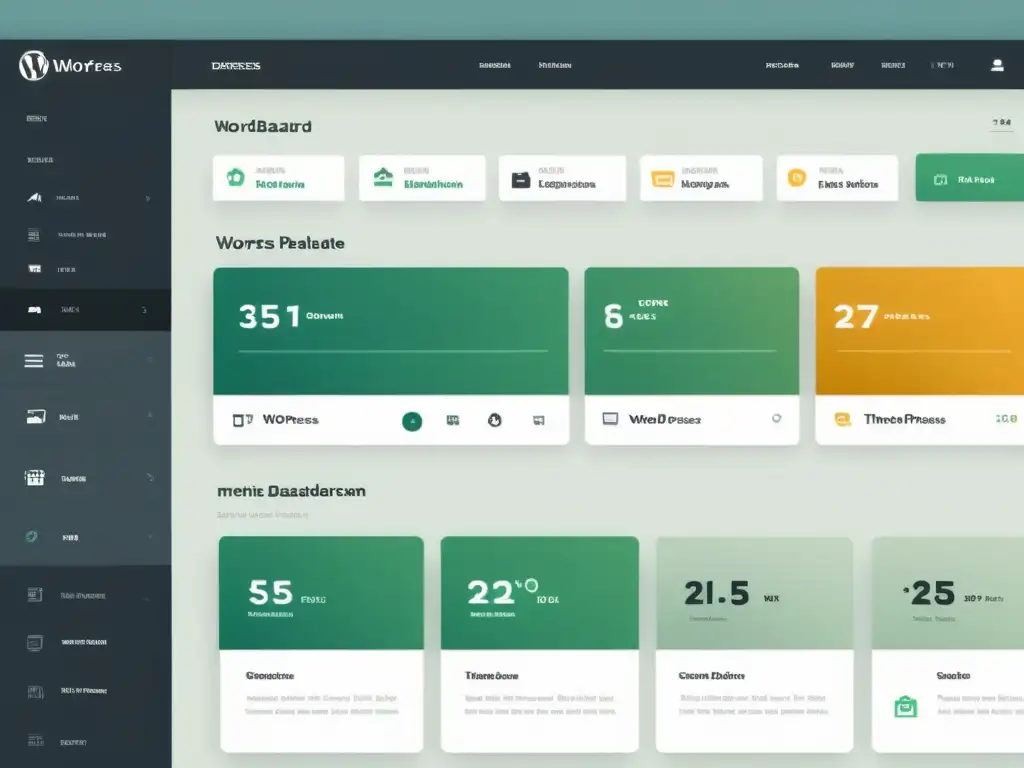Viewport: 1024px width, 768px height.
Task: Click the orange circle icon in fifth shortcut card
Action: coord(797,178)
